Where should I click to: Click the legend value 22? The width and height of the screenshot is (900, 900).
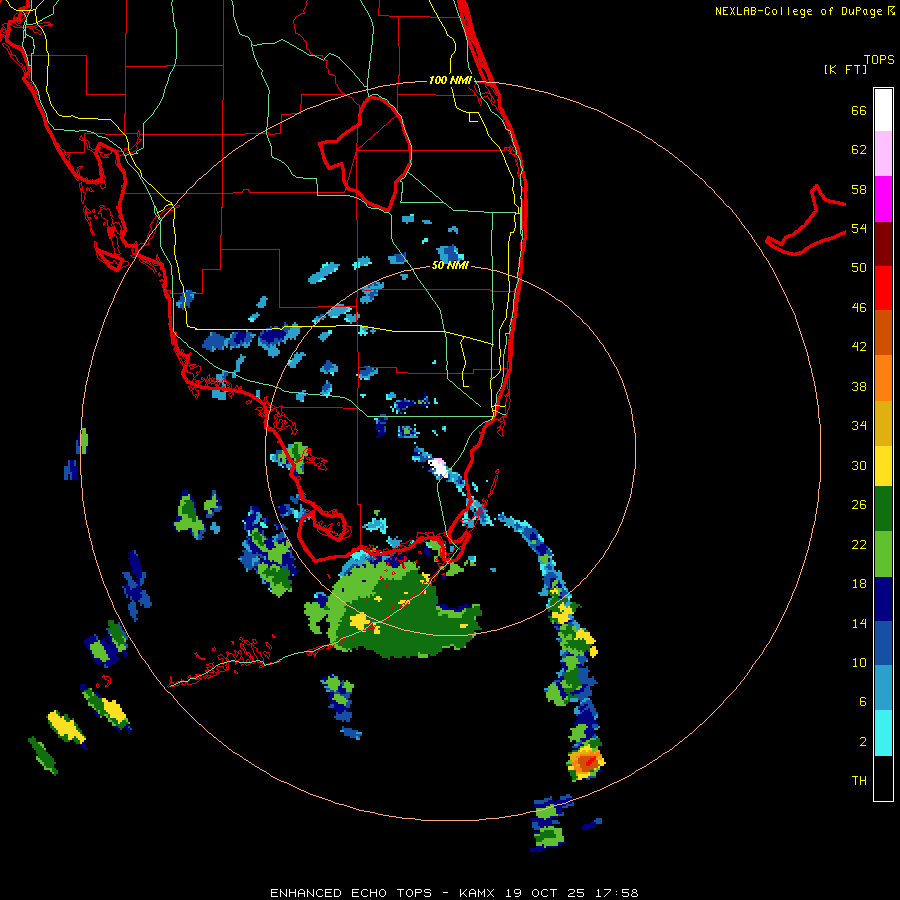[x=859, y=544]
